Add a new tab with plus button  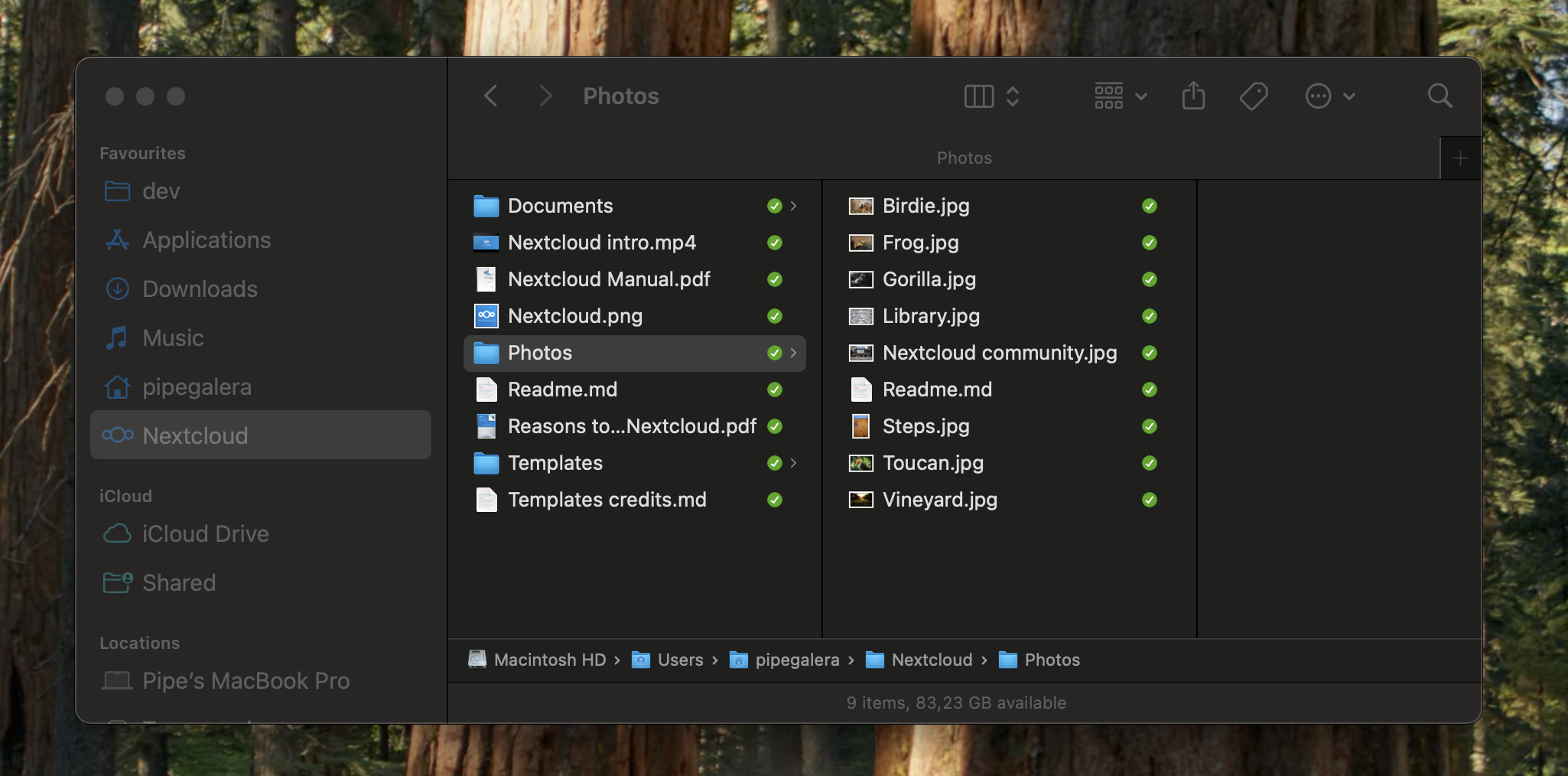(1460, 158)
